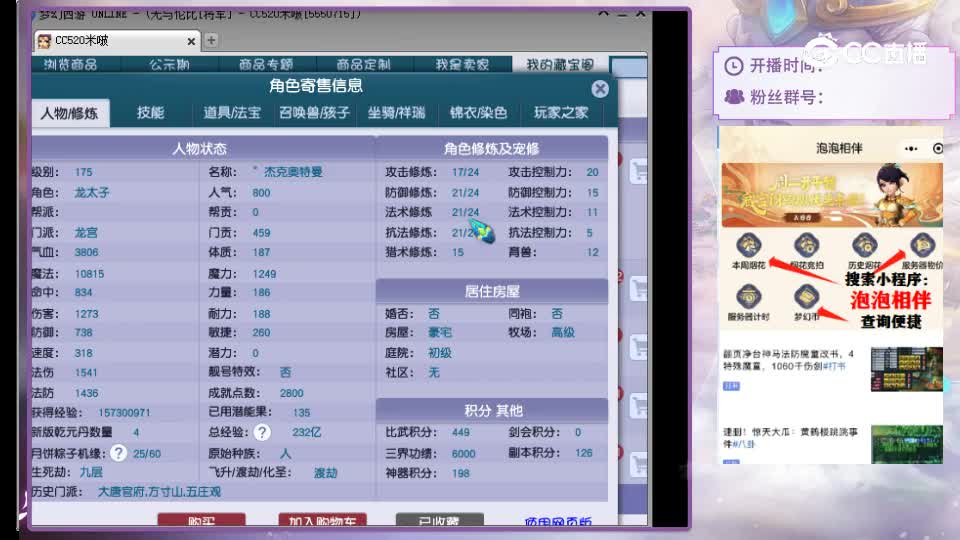Click 6000 三界功绩 value
Viewport: 960px width, 540px height.
(463, 454)
